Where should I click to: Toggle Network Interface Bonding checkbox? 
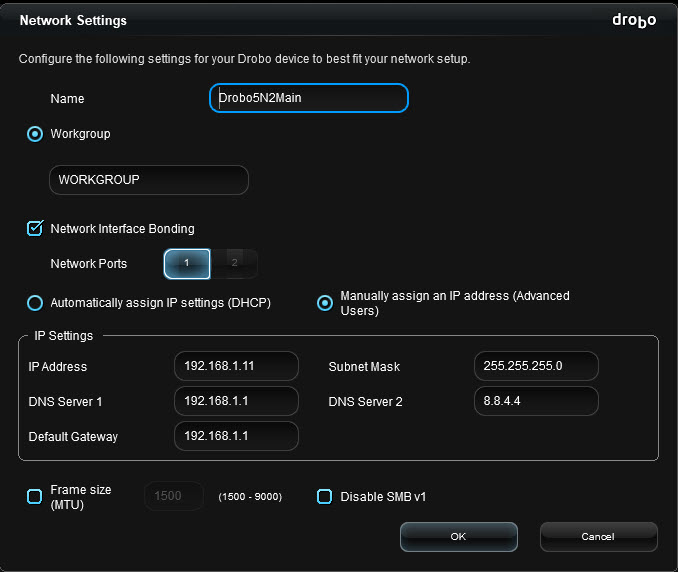point(35,228)
